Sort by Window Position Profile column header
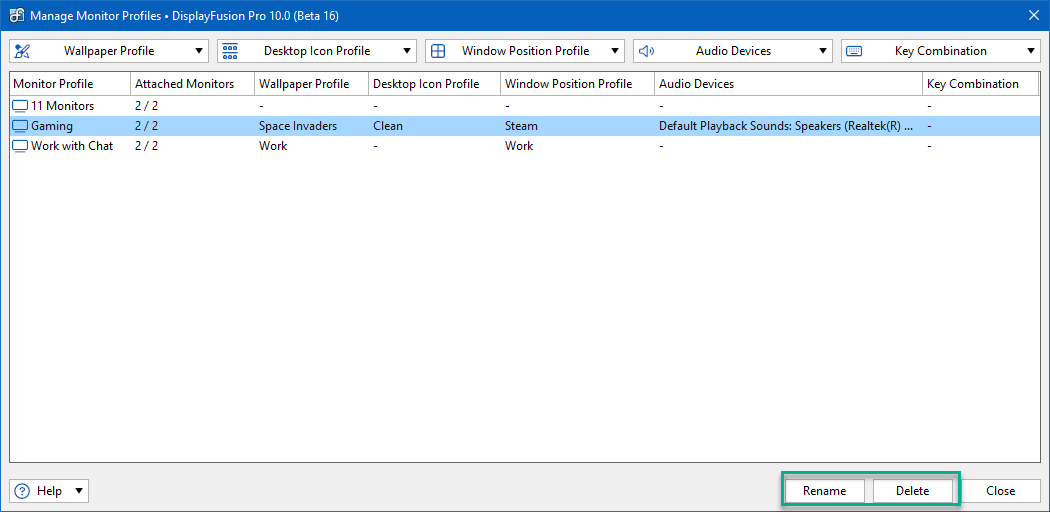This screenshot has width=1050, height=512. pos(577,84)
